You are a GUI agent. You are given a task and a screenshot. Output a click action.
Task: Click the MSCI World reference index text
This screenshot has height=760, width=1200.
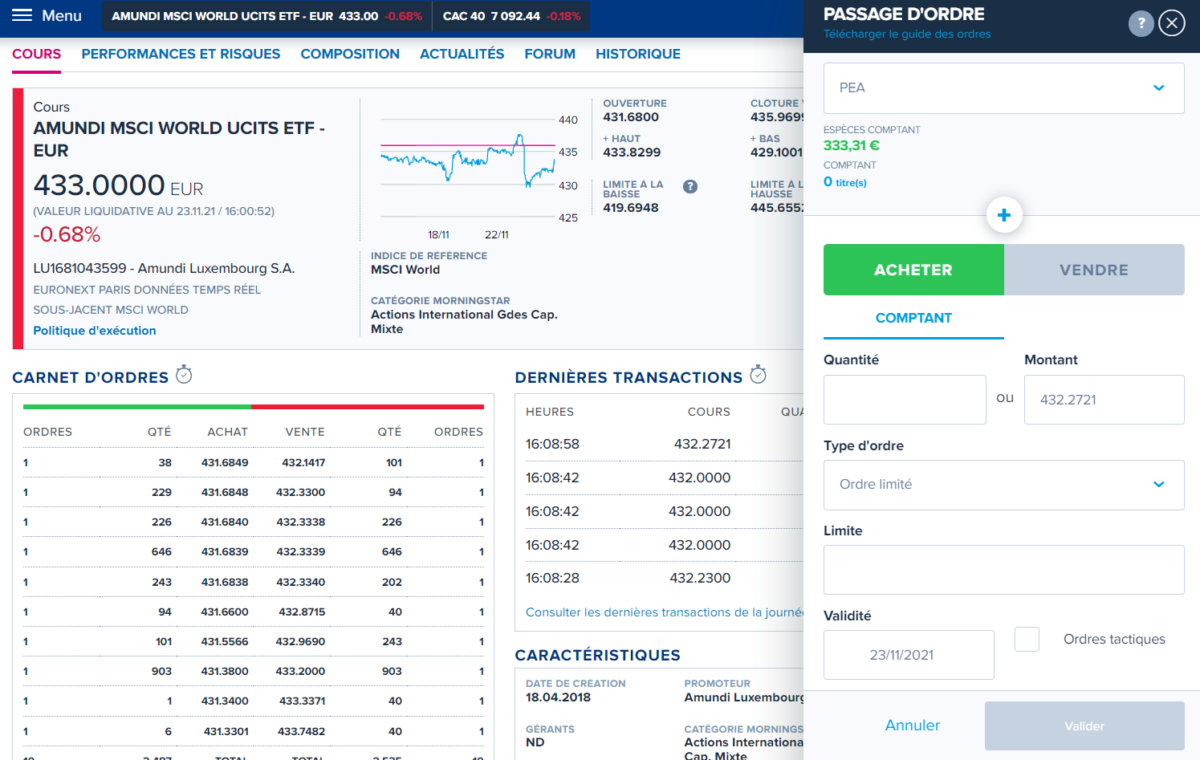click(x=405, y=270)
